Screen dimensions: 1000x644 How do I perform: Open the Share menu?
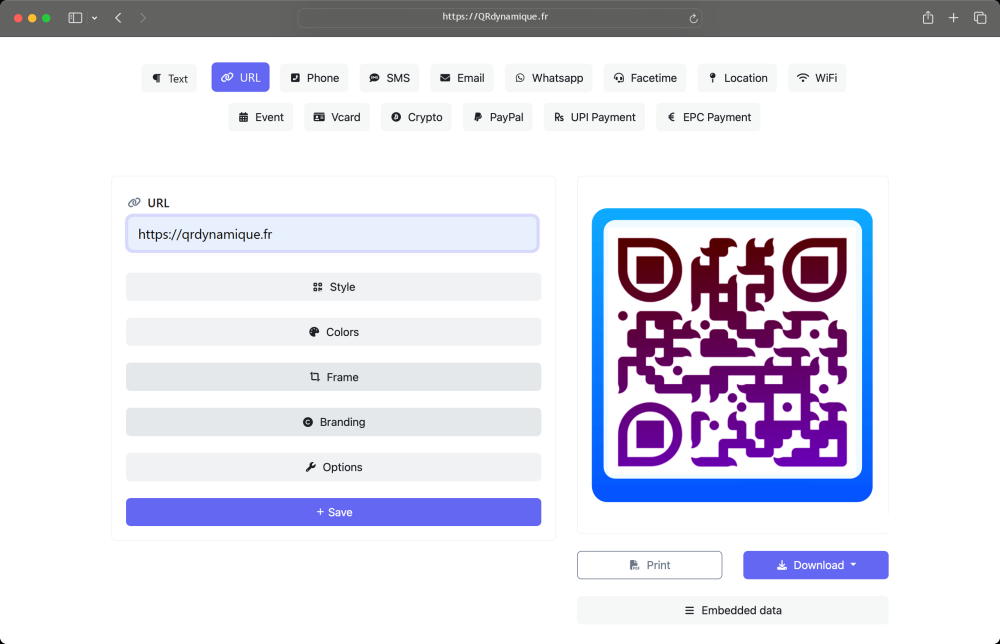928,18
